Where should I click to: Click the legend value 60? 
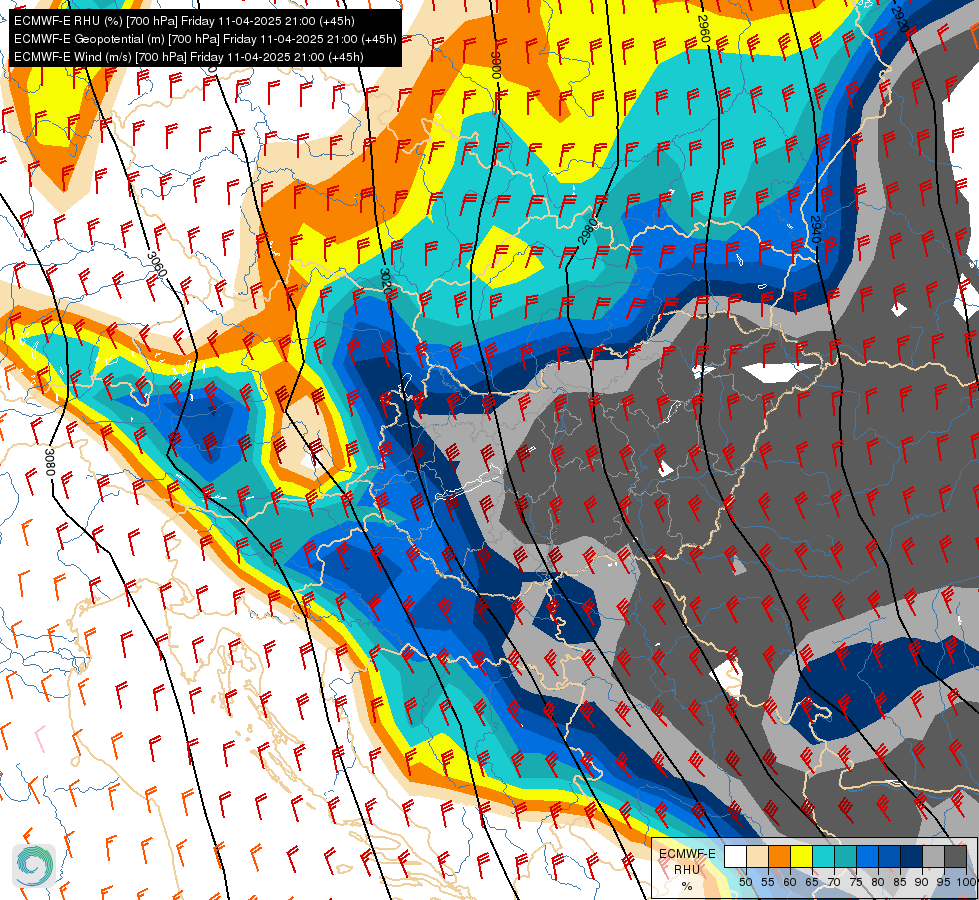click(x=790, y=882)
